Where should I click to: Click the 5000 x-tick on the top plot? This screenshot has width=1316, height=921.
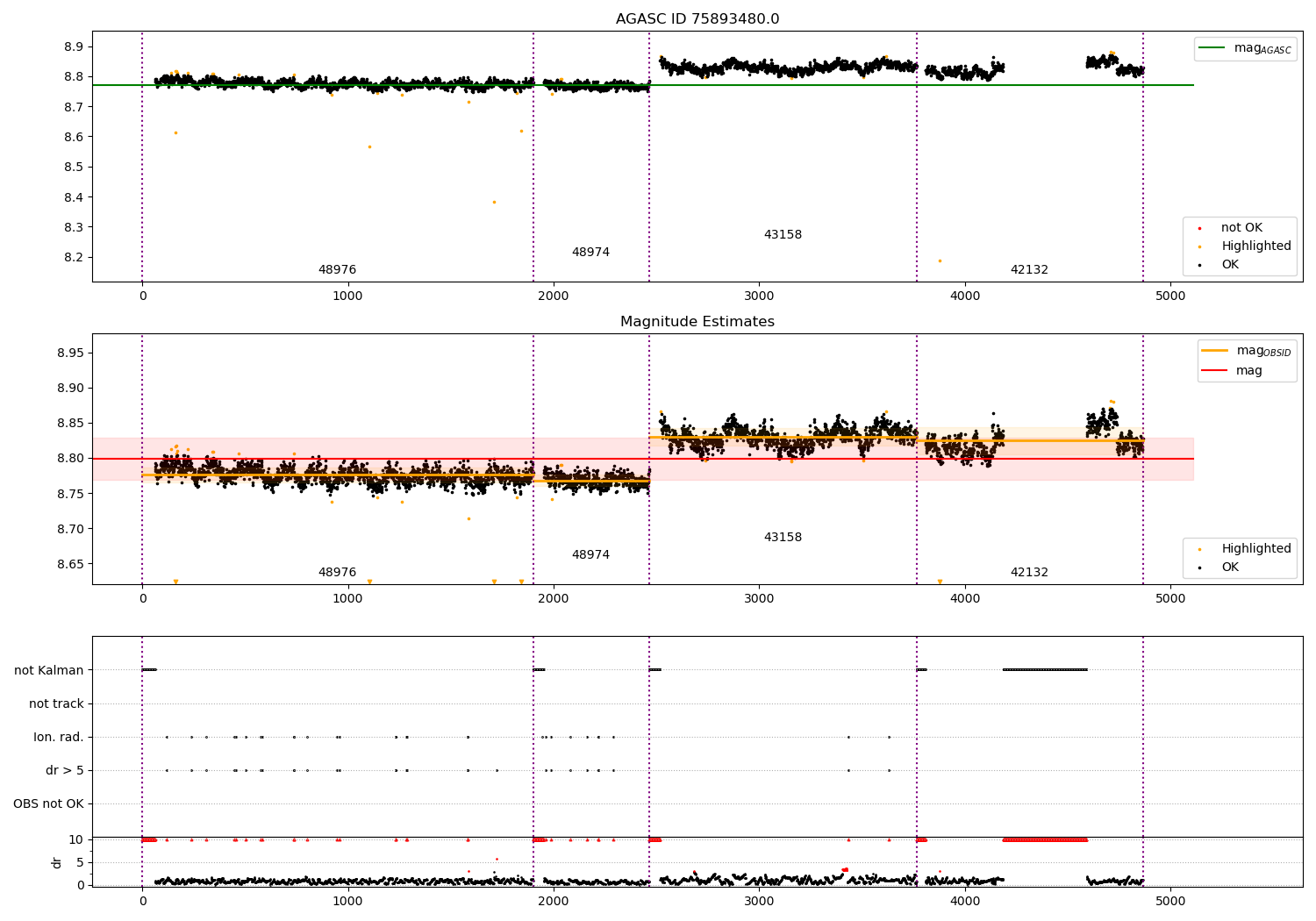pos(1170,296)
